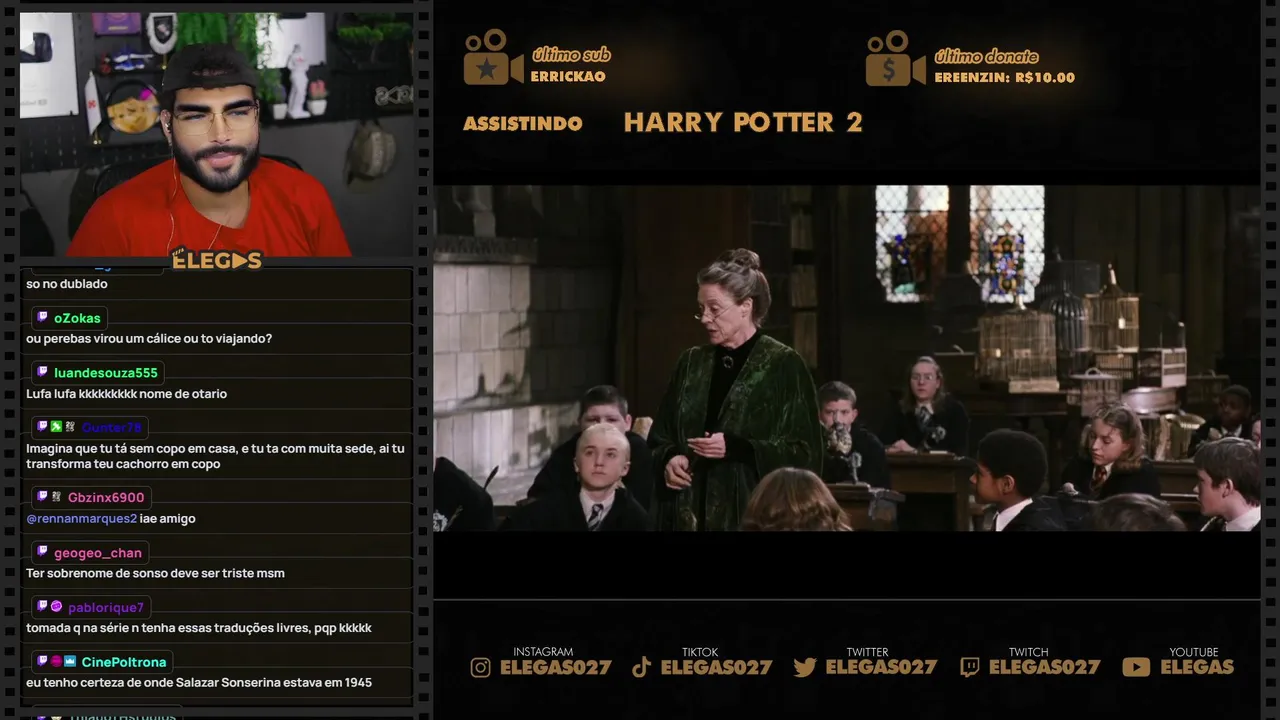Click the message beginning 'tomada q na série'
Image resolution: width=1280 pixels, height=720 pixels.
199,628
